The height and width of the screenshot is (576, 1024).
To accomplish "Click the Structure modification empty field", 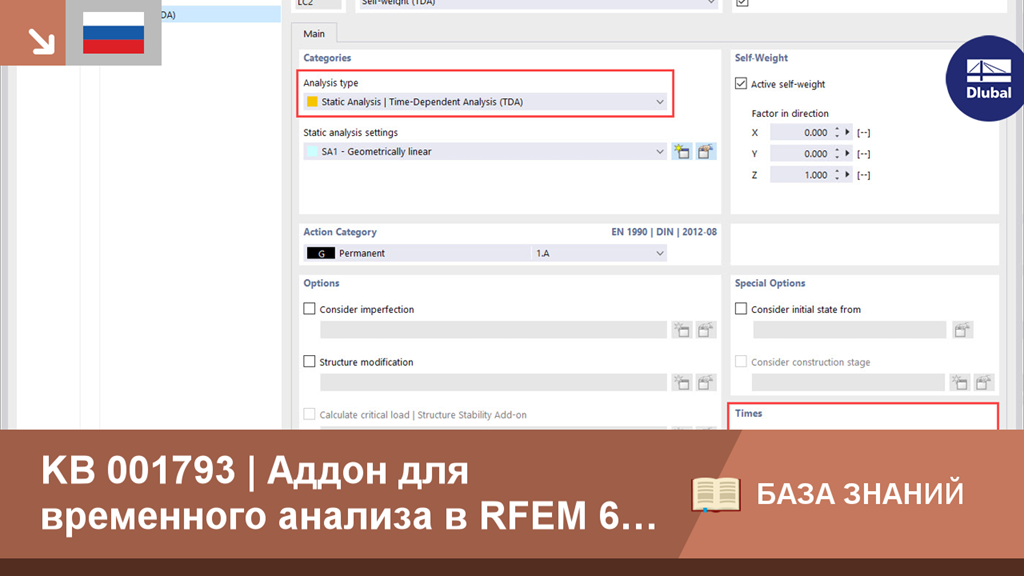I will (493, 382).
